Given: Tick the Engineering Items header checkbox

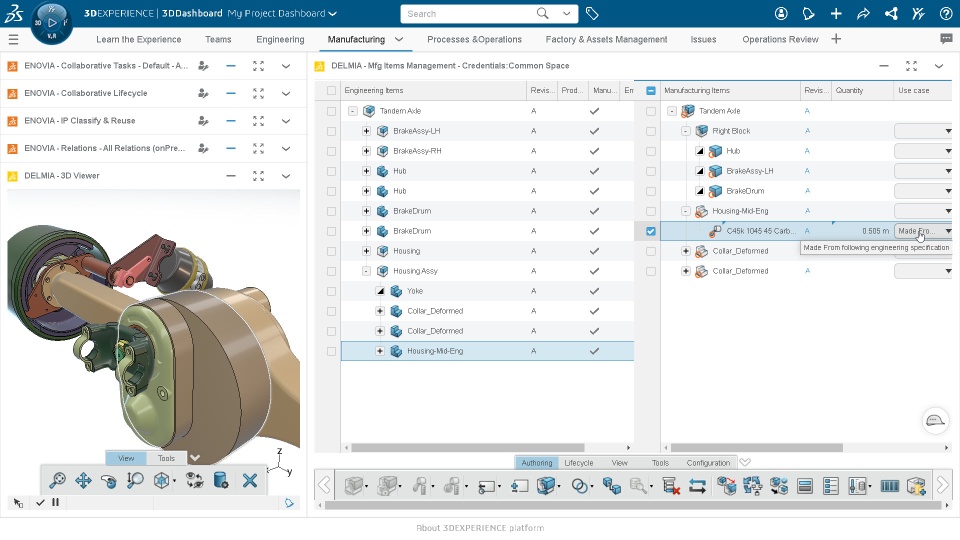Looking at the screenshot, I should point(331,91).
